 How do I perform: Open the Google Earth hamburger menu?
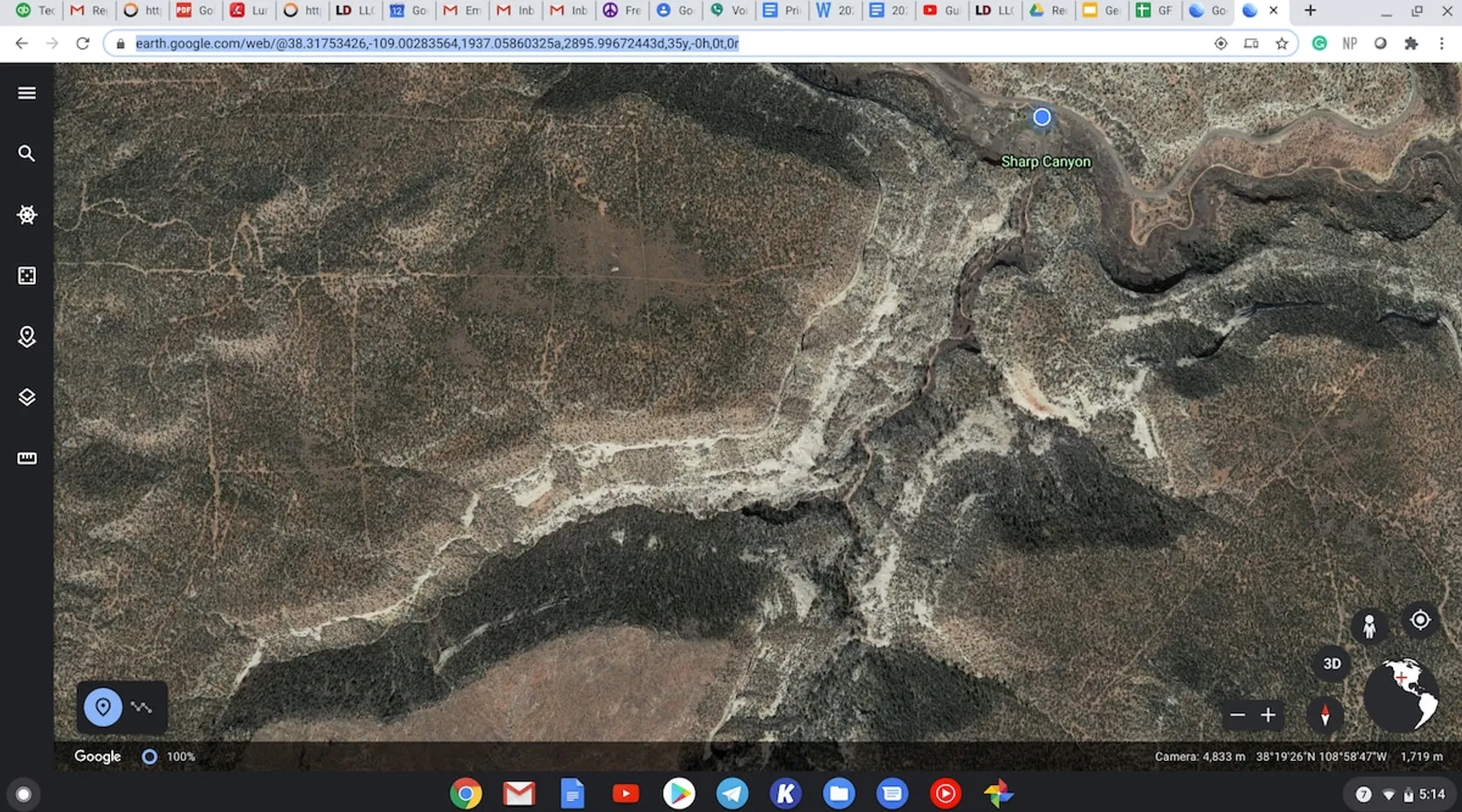(27, 93)
